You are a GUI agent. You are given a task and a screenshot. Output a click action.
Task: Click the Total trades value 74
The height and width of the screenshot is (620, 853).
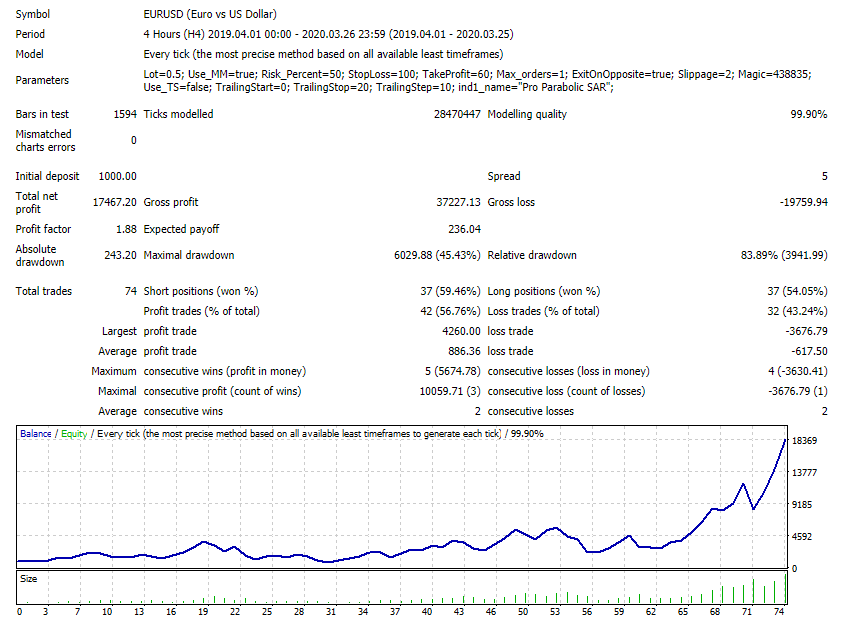point(130,291)
